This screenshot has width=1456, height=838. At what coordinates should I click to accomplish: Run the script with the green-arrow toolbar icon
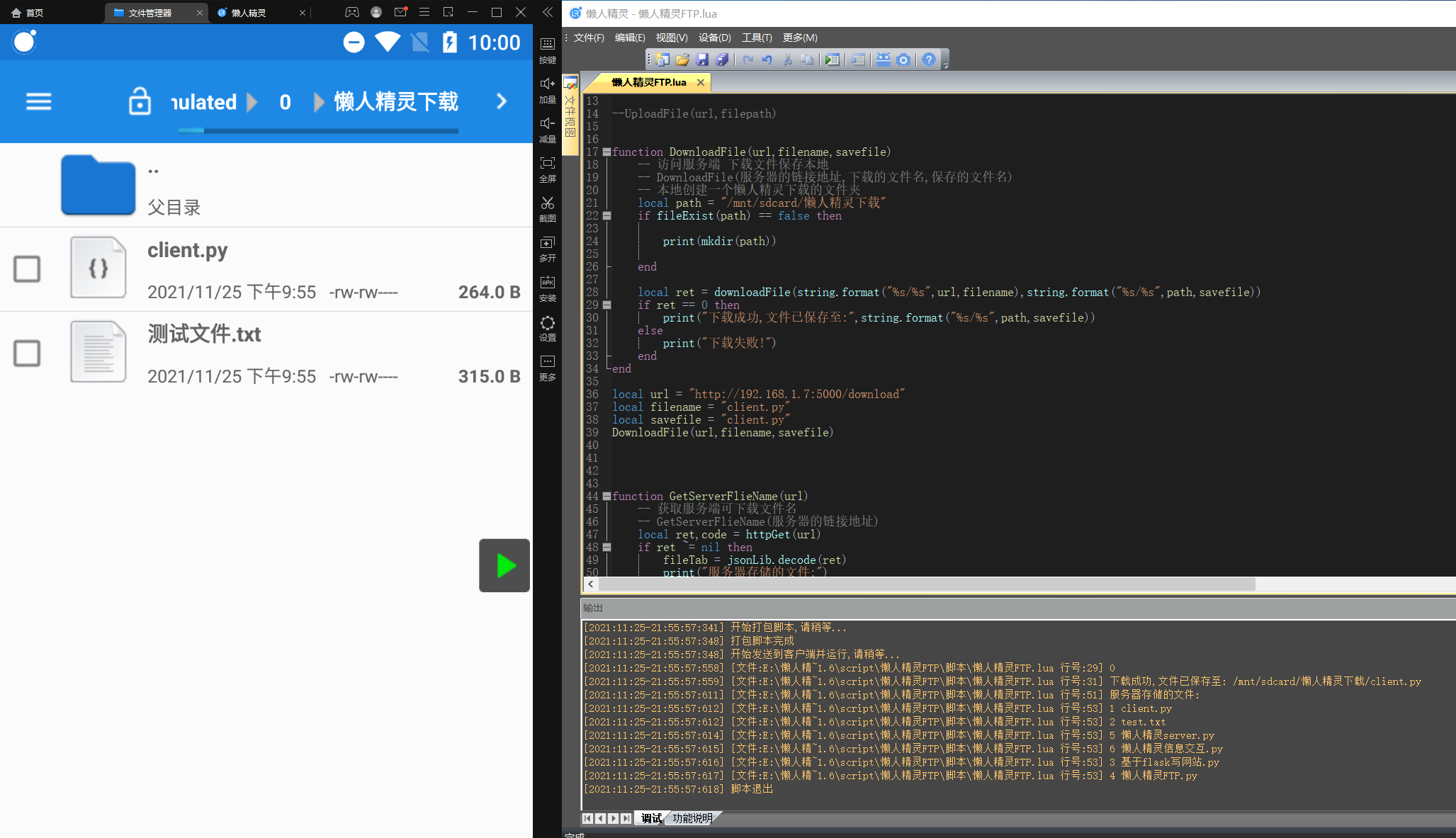[x=833, y=60]
